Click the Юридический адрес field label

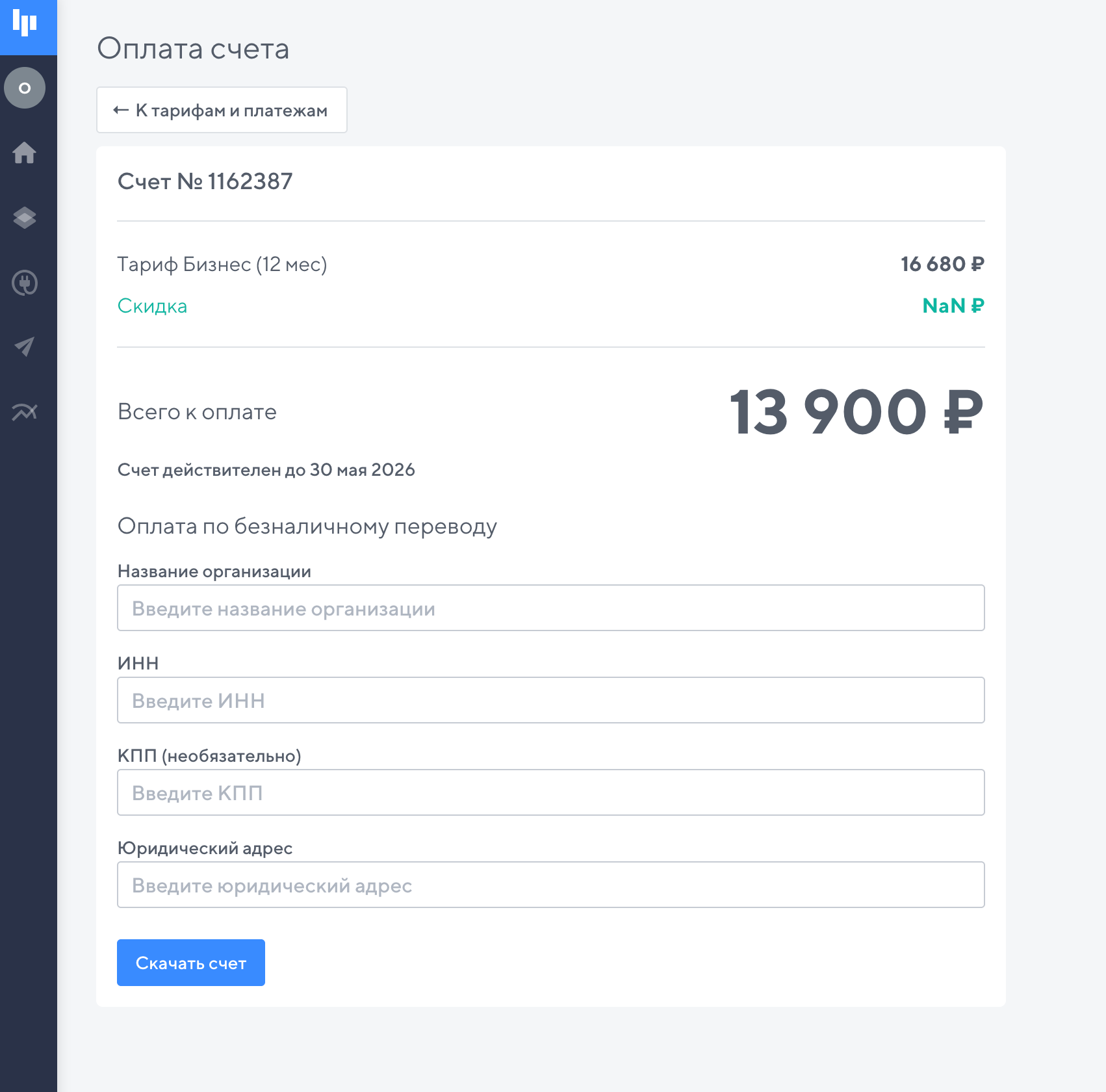pyautogui.click(x=205, y=848)
